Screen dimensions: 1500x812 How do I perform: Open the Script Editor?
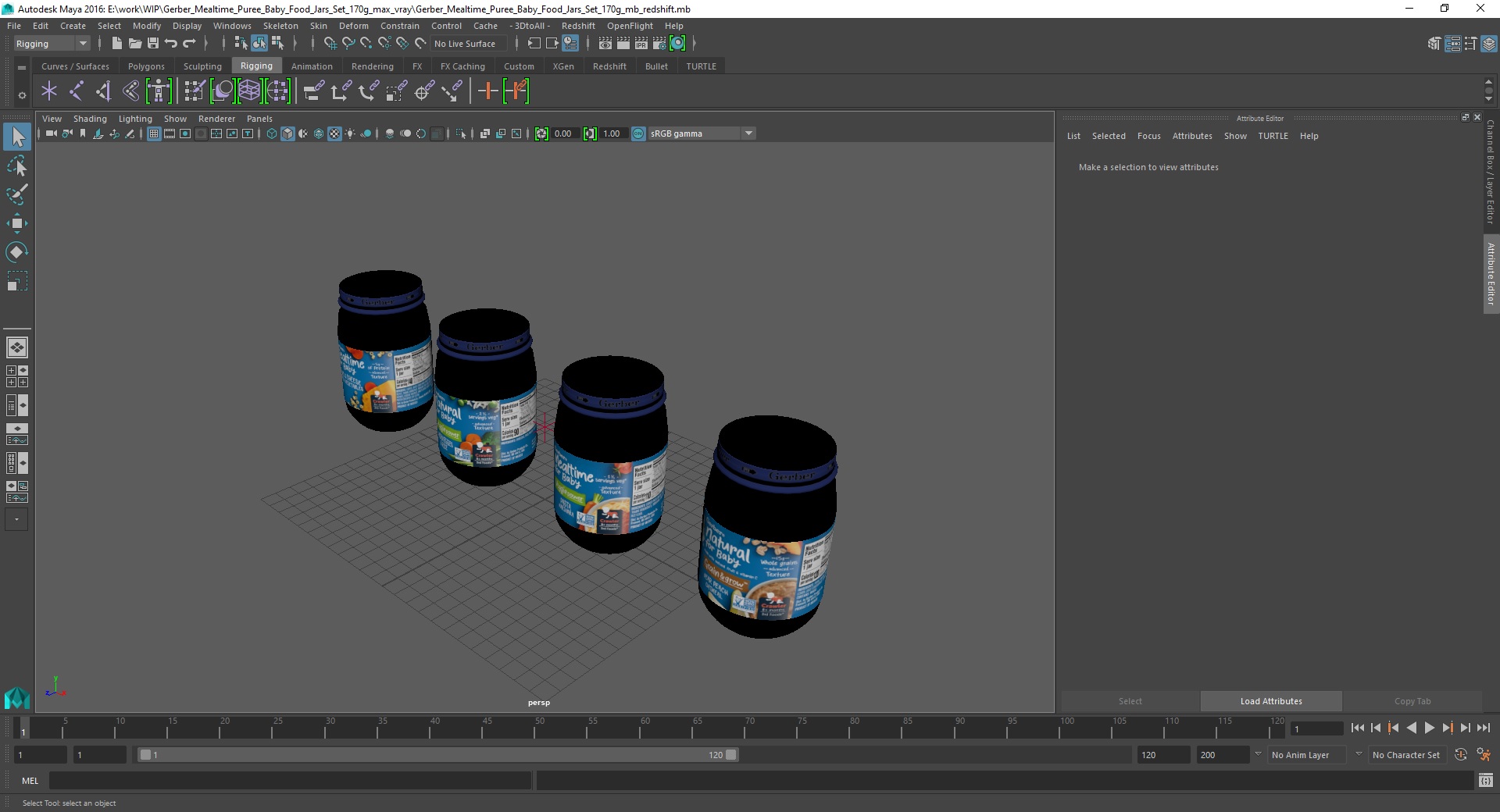click(1485, 780)
